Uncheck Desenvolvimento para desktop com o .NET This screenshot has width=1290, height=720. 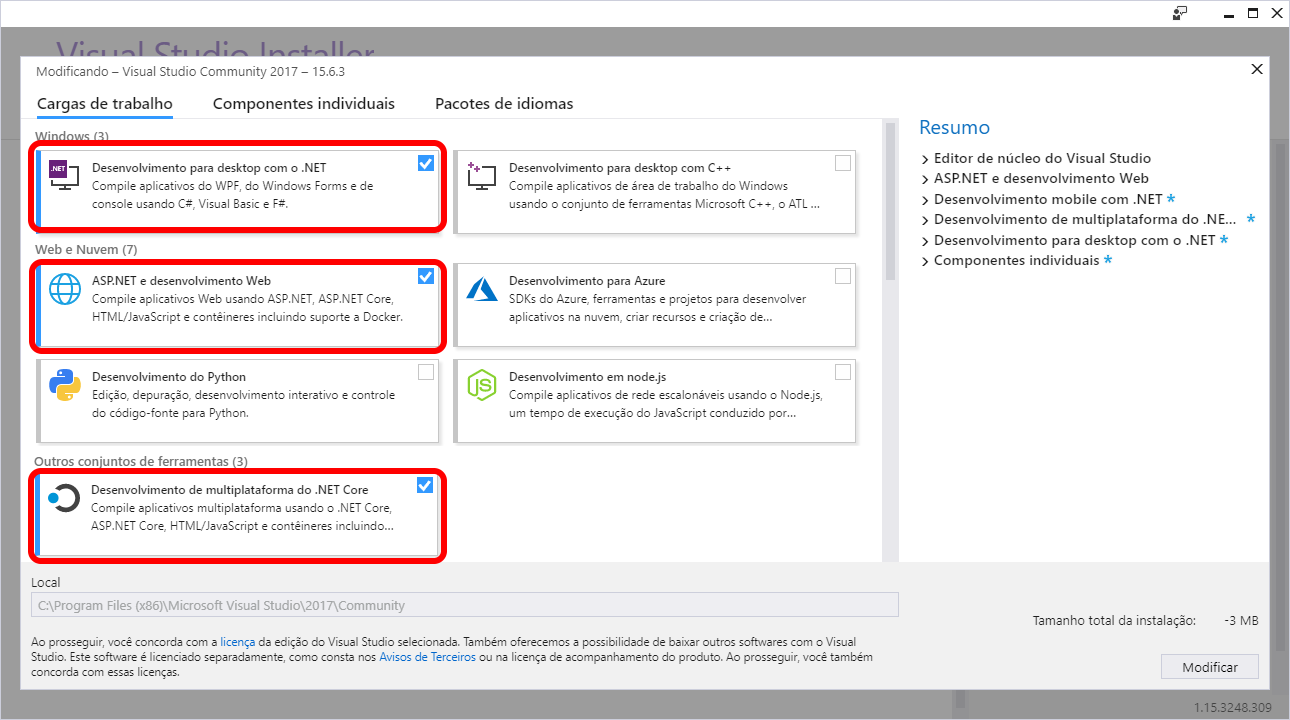click(426, 163)
